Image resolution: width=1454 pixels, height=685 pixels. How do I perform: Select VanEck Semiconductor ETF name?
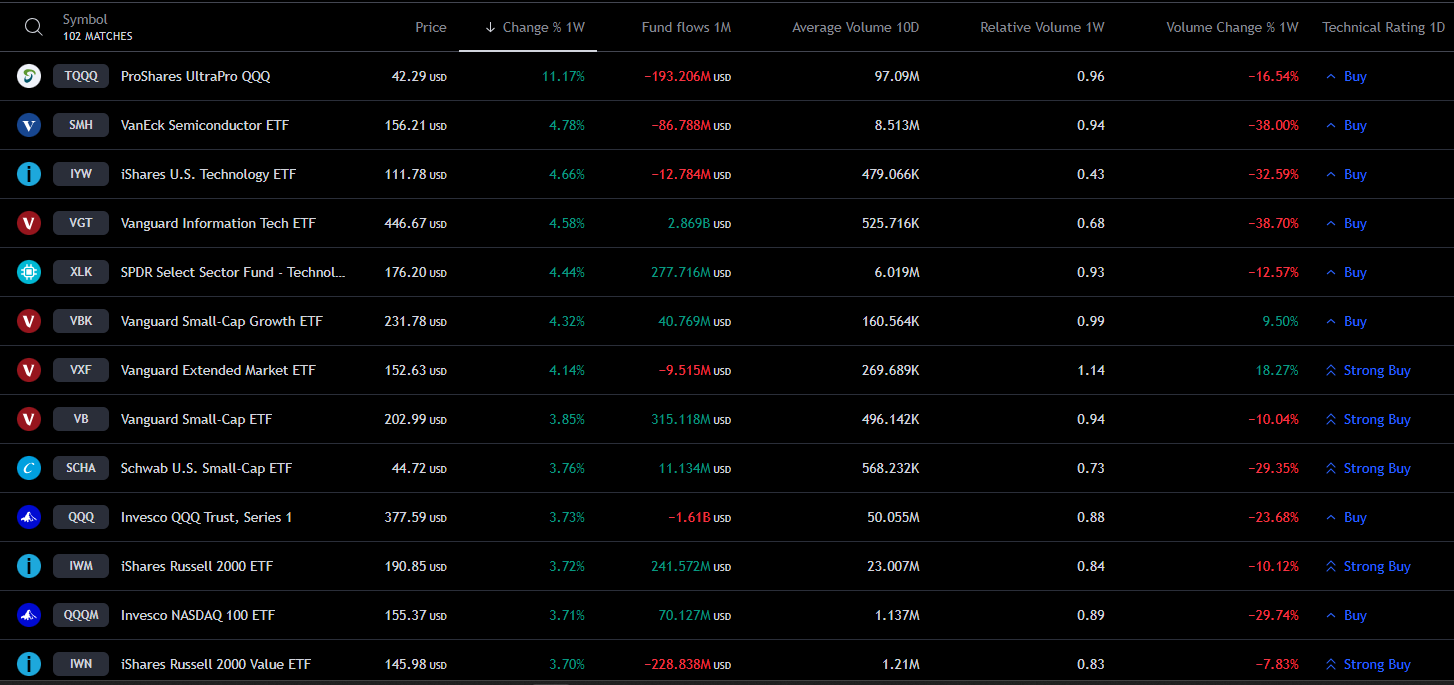click(x=205, y=125)
